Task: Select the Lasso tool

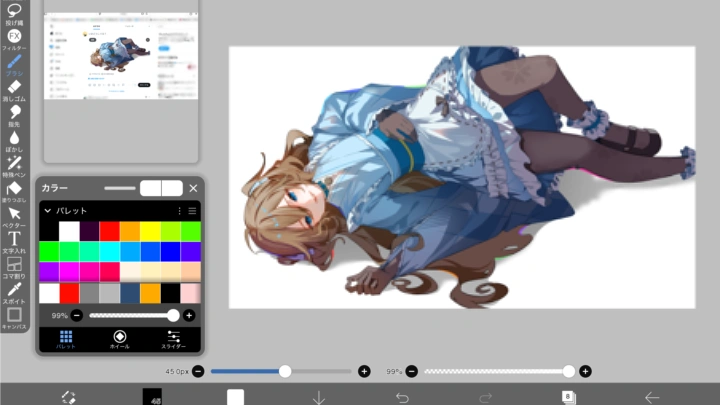Action: pos(14,13)
